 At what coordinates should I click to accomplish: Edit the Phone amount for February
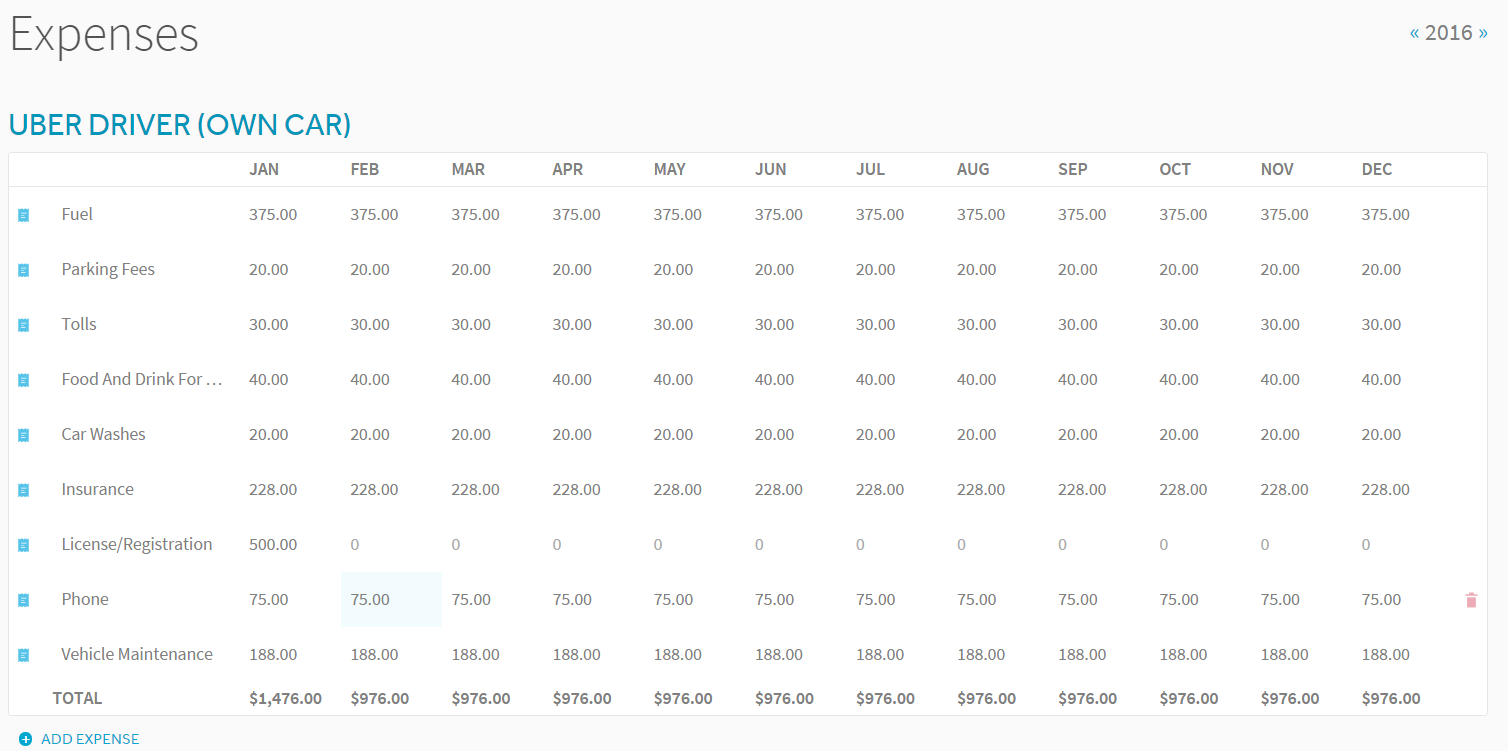[370, 600]
